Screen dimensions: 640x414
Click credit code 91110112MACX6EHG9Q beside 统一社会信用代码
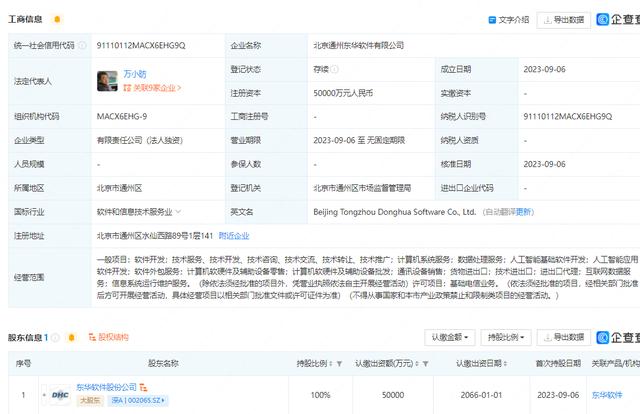(141, 45)
